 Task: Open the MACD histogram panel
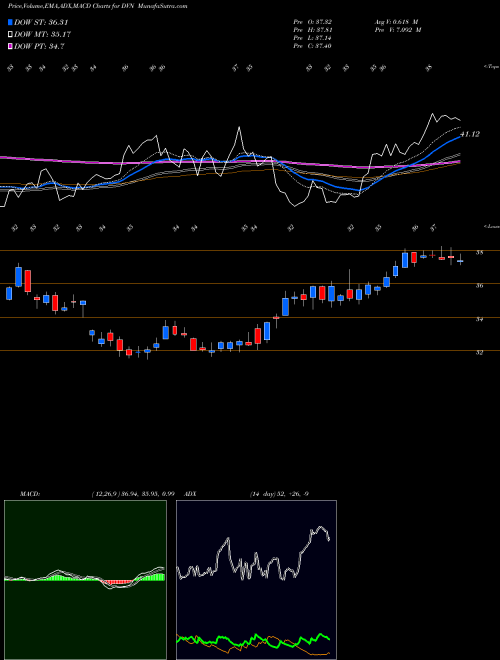pyautogui.click(x=85, y=580)
